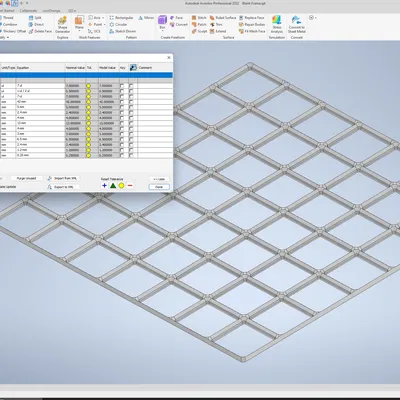400x400 pixels.
Task: Select the freeform Convert tool
Action: click(179, 24)
